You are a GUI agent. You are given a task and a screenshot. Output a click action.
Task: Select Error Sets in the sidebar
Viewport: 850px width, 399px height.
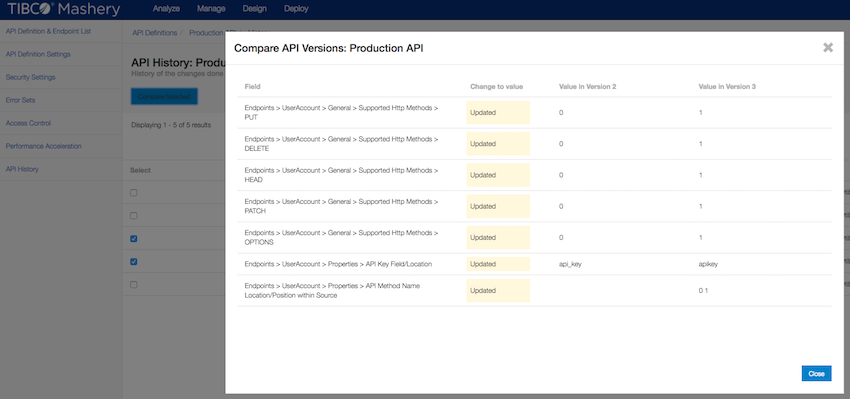tap(20, 100)
